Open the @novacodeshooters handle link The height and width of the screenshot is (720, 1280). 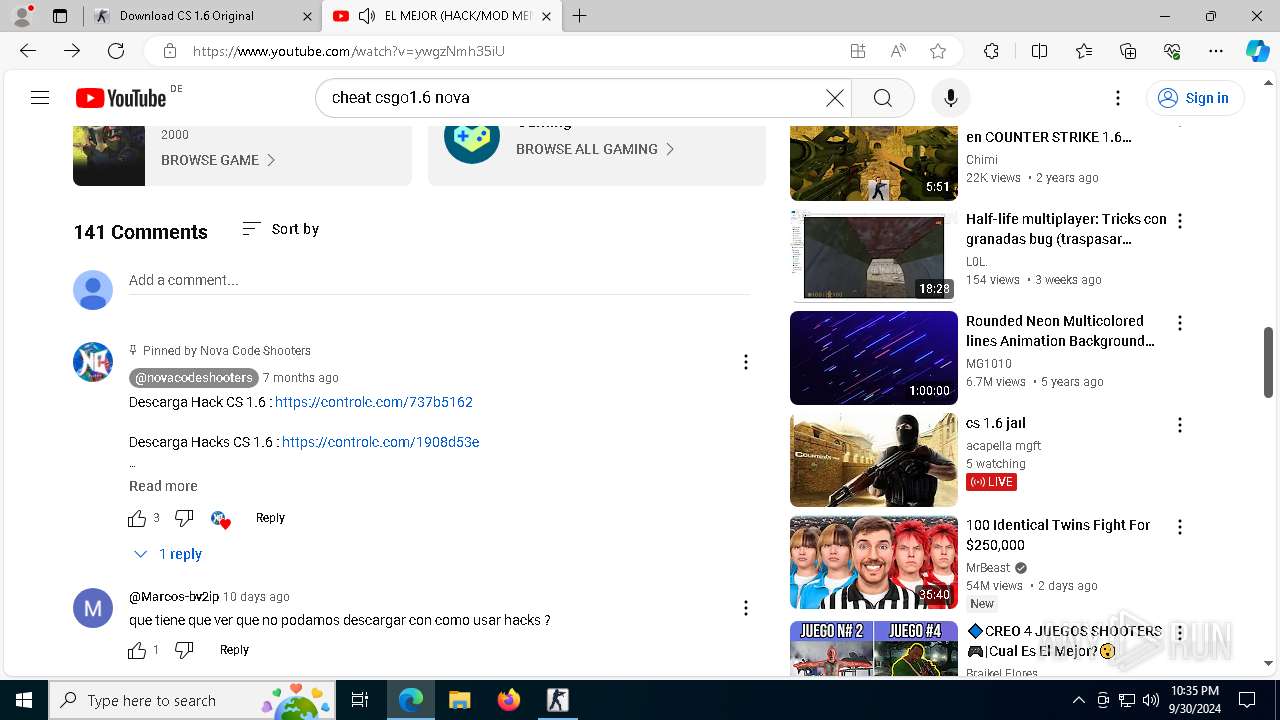(x=194, y=378)
